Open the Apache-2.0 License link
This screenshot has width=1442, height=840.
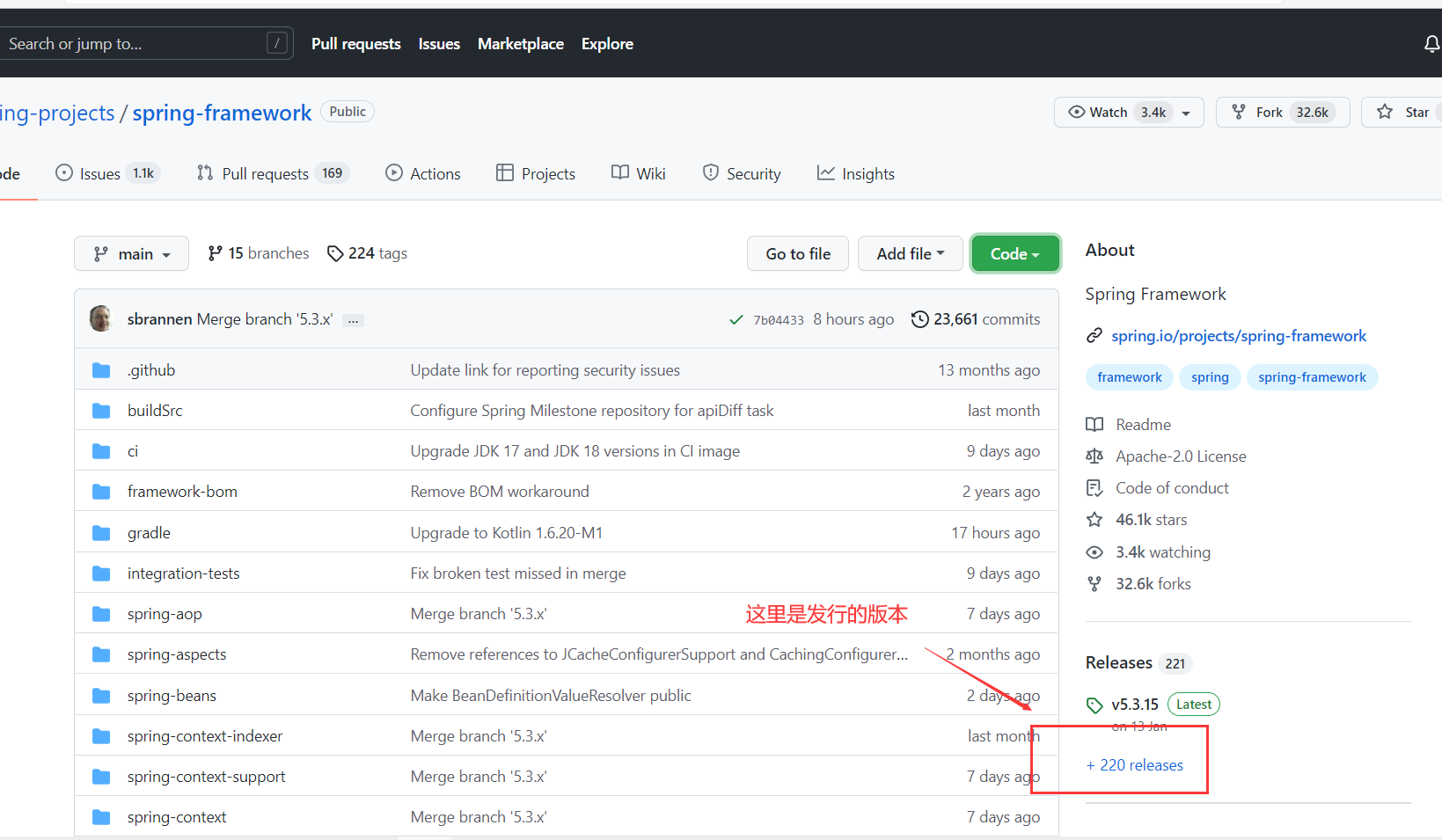tap(1181, 457)
